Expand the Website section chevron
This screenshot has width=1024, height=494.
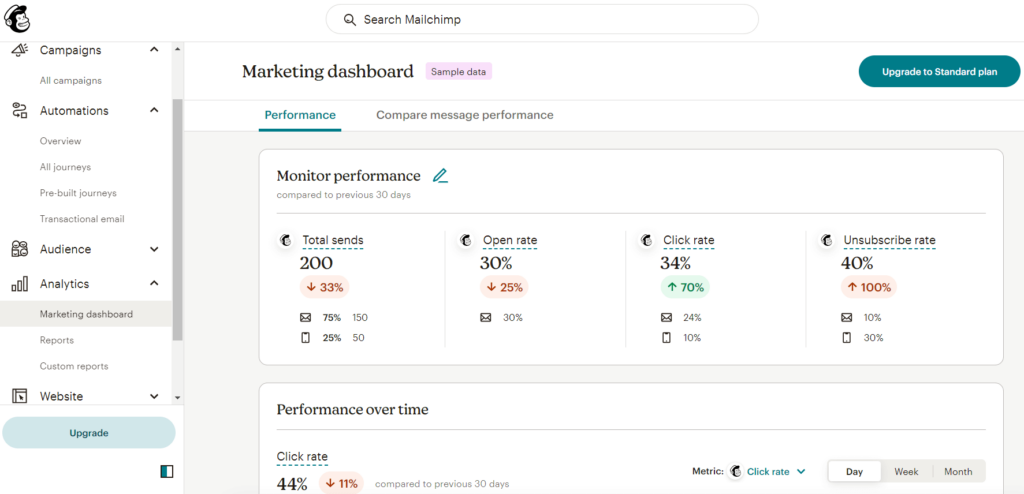click(x=154, y=396)
